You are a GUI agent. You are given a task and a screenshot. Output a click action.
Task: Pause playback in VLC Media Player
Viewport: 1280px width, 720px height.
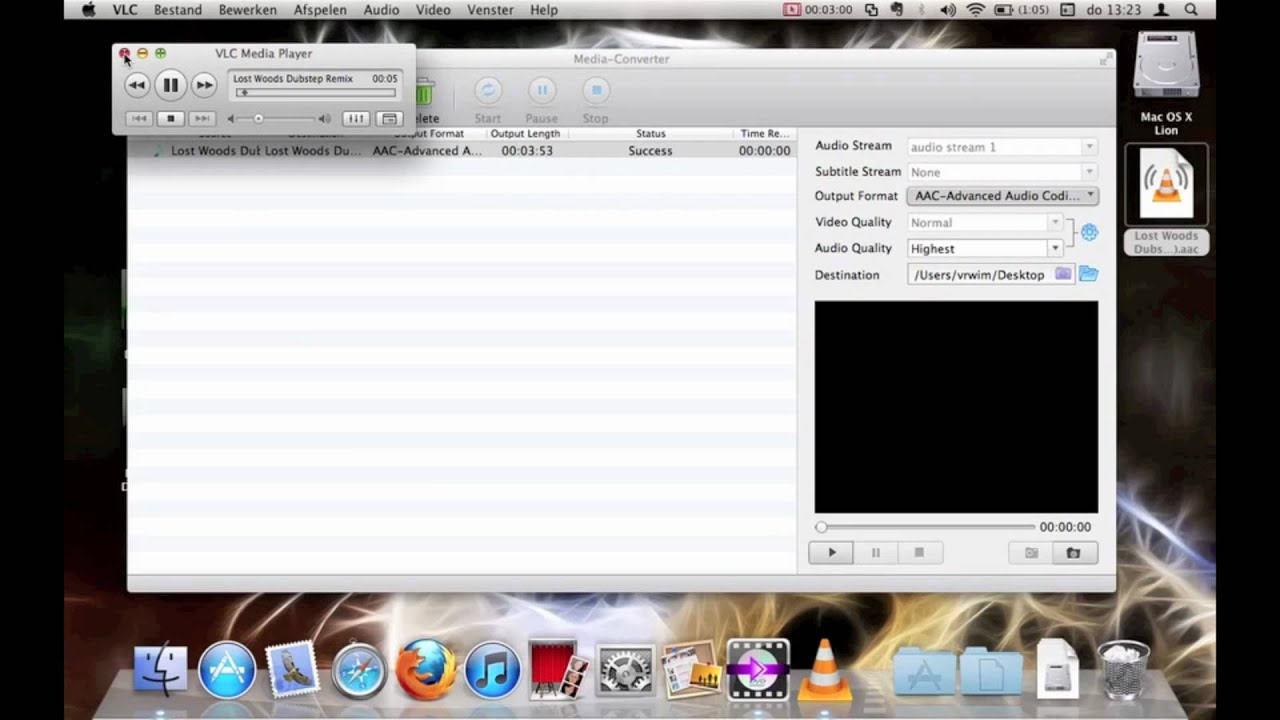[170, 85]
